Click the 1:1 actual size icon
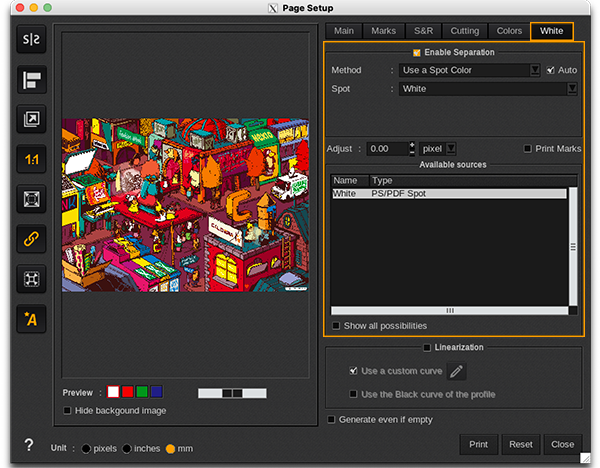Viewport: 600px width, 468px height. (31, 158)
